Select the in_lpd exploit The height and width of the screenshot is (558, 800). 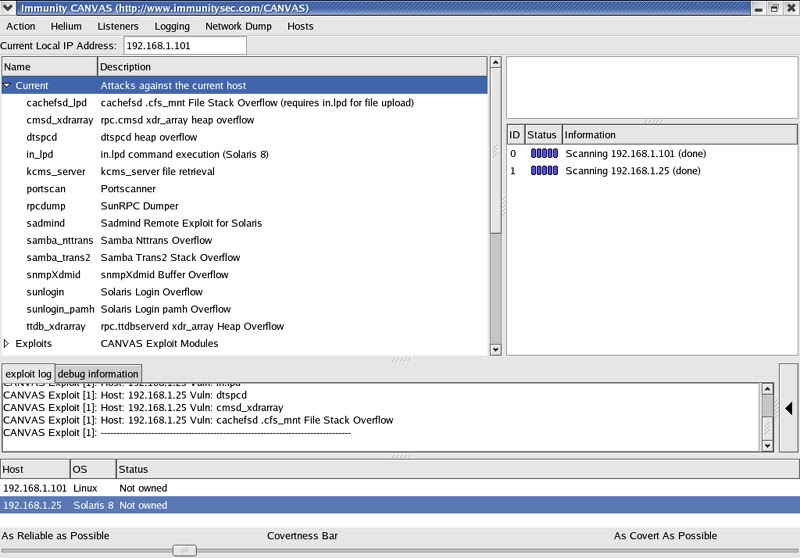(x=244, y=154)
